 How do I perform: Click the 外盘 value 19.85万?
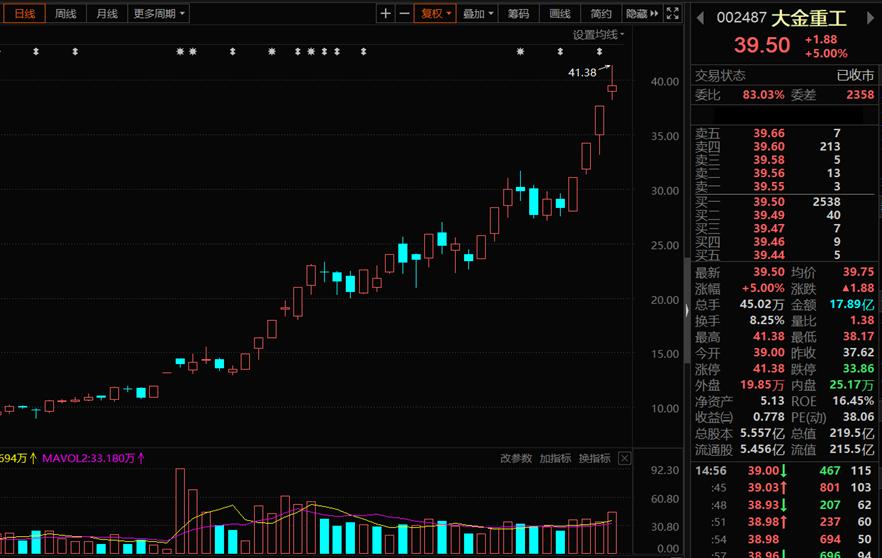pos(762,385)
